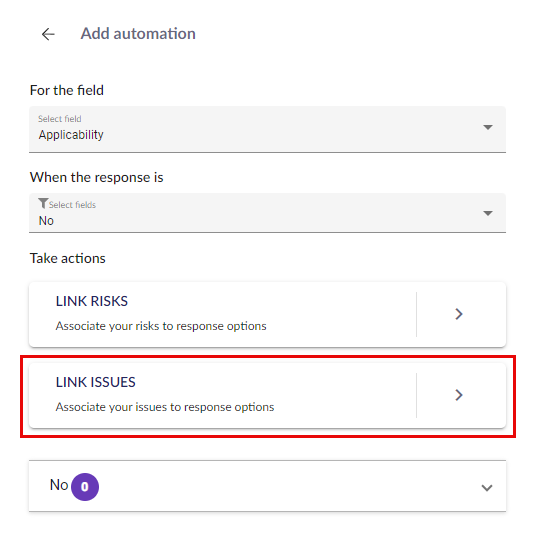Expand the No accordion with its down chevron
Viewport: 535px width, 559px height.
click(x=487, y=487)
